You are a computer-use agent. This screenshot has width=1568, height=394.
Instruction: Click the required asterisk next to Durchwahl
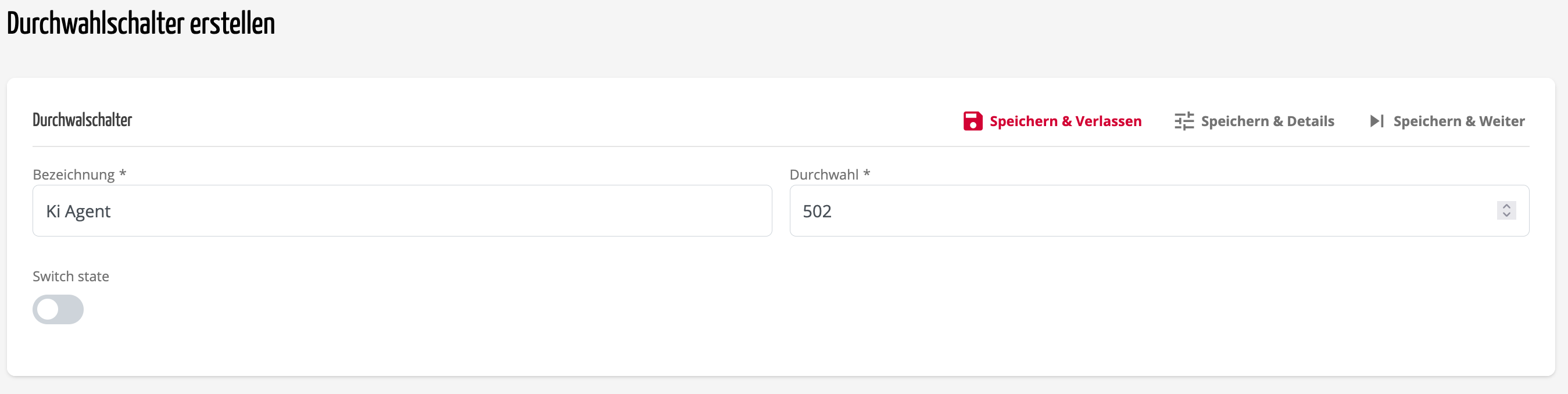(867, 174)
